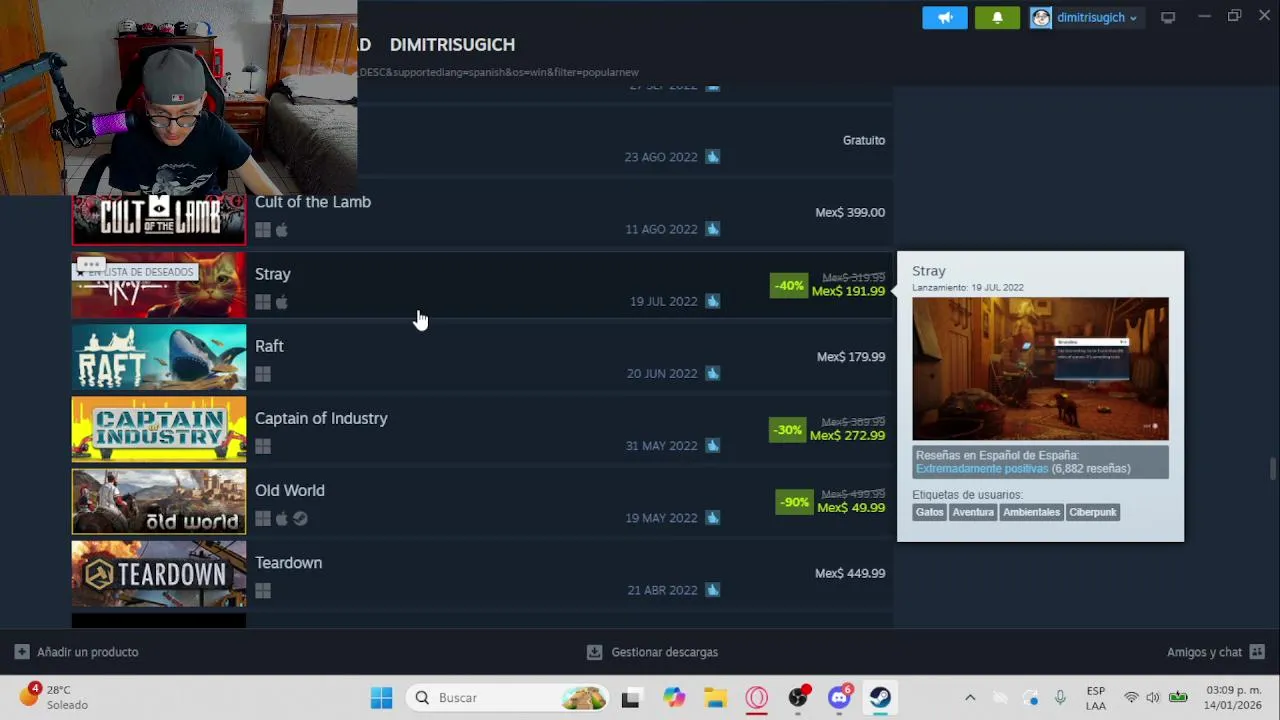Click SteamOS icon on Old World row

[x=300, y=518]
